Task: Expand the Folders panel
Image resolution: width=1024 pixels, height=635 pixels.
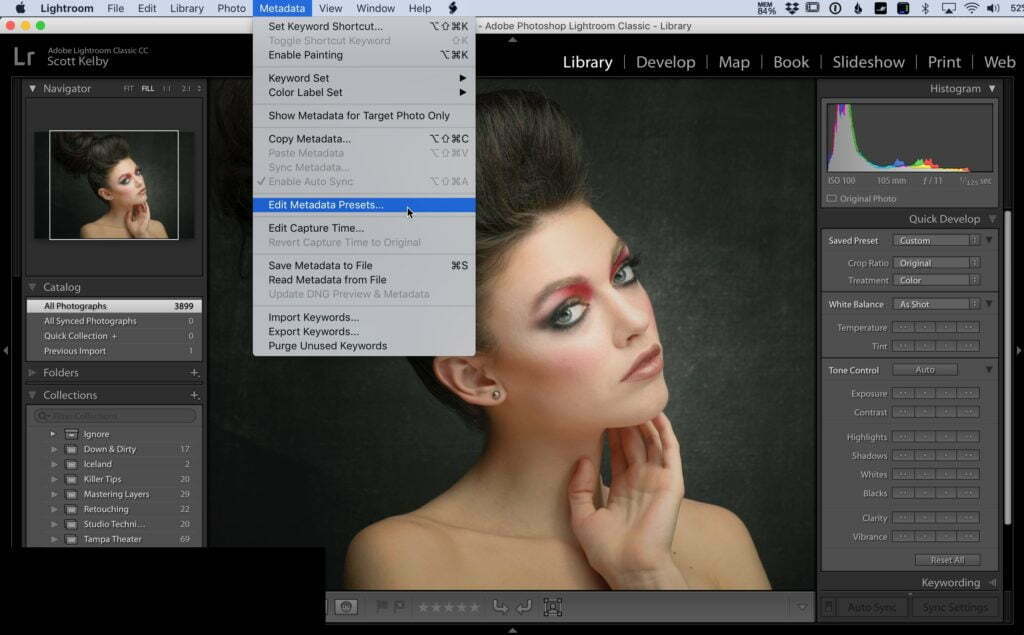Action: tap(33, 372)
